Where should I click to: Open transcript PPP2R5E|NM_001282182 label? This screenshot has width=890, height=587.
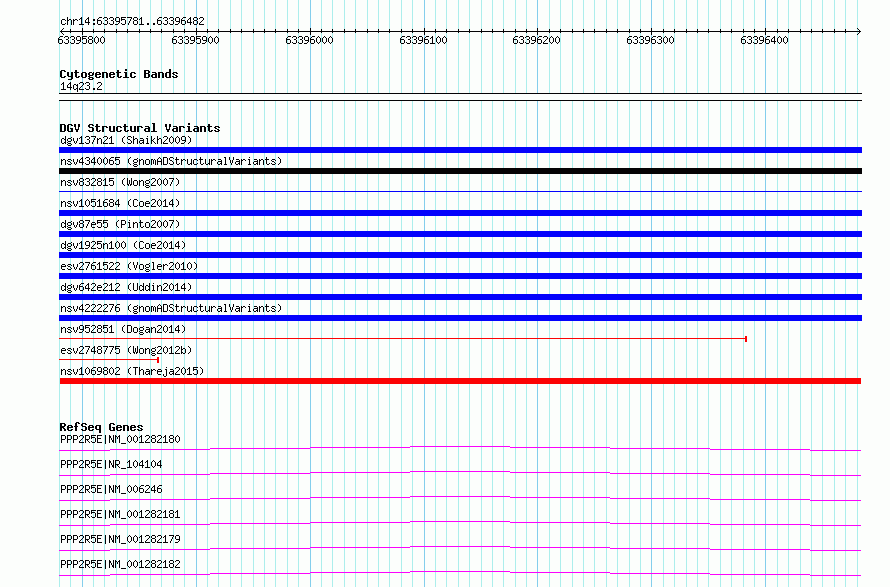(120, 564)
